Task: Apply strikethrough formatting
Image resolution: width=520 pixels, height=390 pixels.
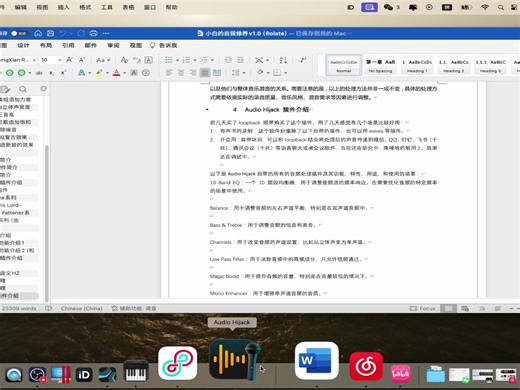Action: coord(39,73)
